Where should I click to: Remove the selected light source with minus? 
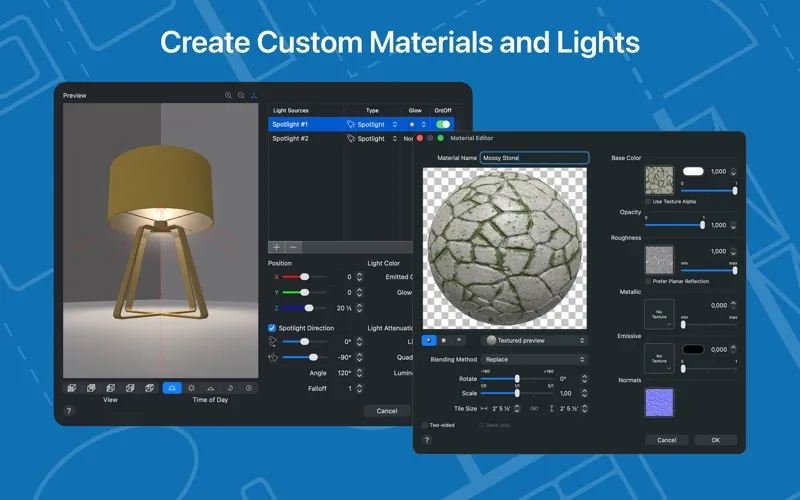coord(293,247)
